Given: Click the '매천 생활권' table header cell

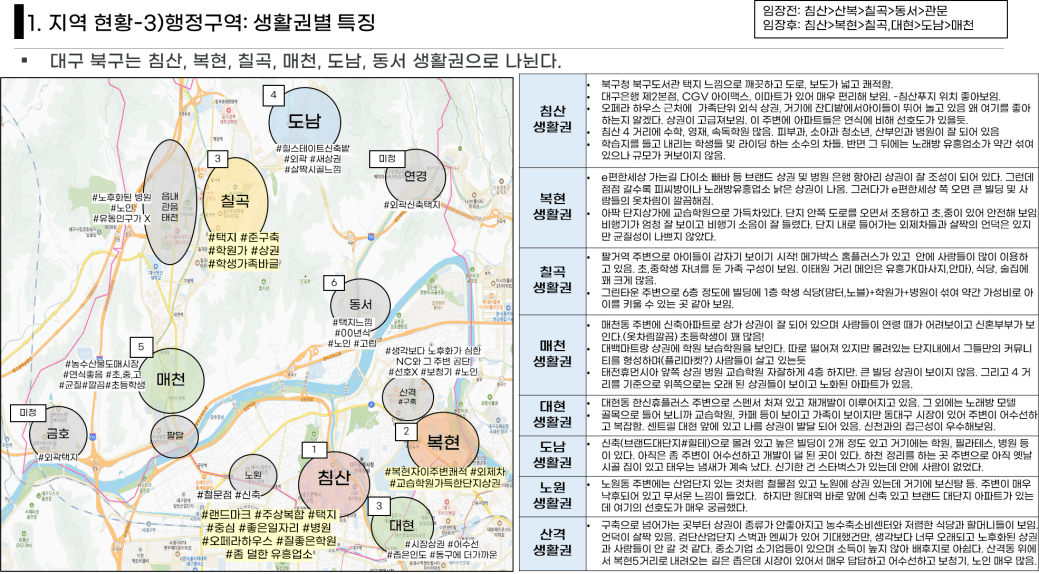Looking at the screenshot, I should pos(553,353).
